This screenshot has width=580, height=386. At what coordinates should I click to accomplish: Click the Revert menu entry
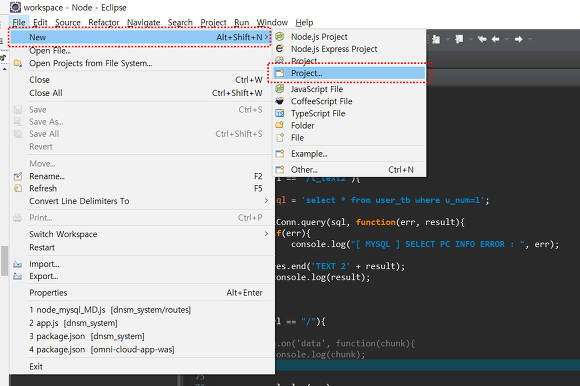141,146
